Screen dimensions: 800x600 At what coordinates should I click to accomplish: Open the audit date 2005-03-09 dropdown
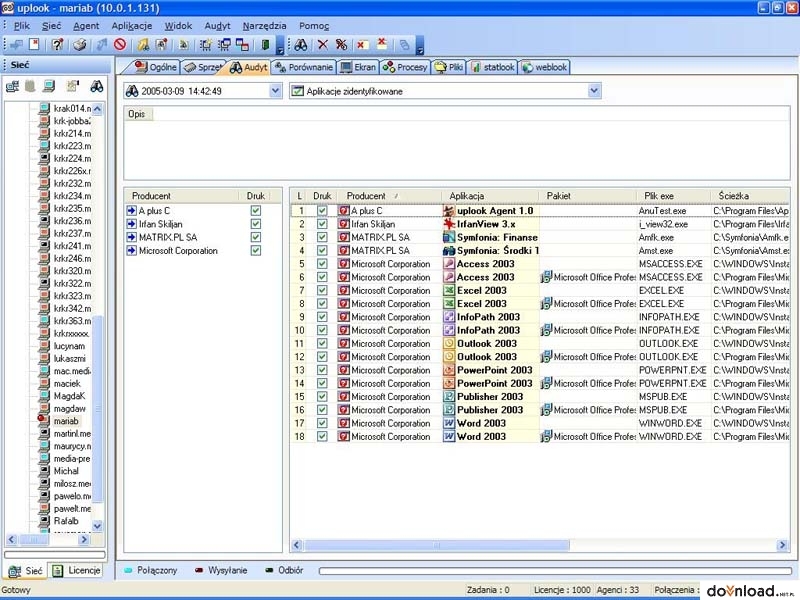coord(275,91)
